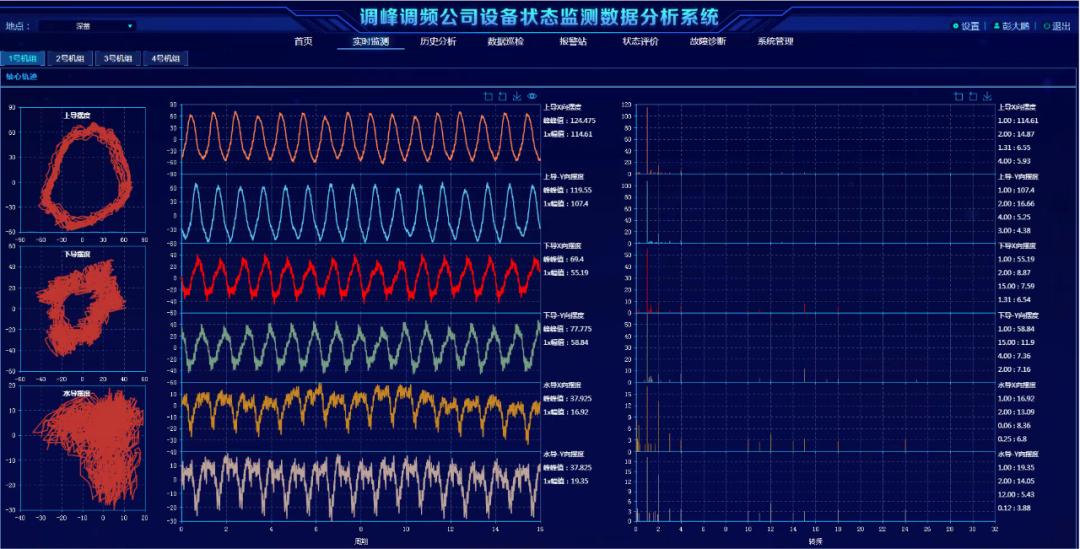
Task: Click the 15.00 : 7.59 spectrum value
Action: pyautogui.click(x=1017, y=287)
